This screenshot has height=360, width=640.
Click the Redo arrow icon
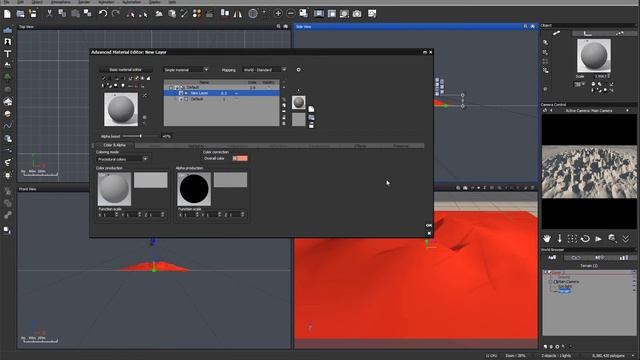pos(116,13)
